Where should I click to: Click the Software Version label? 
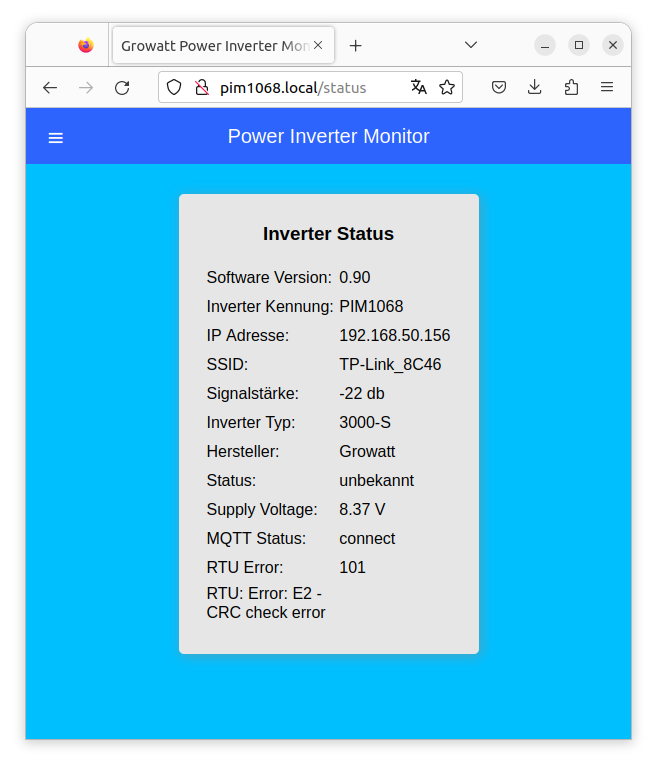[269, 277]
